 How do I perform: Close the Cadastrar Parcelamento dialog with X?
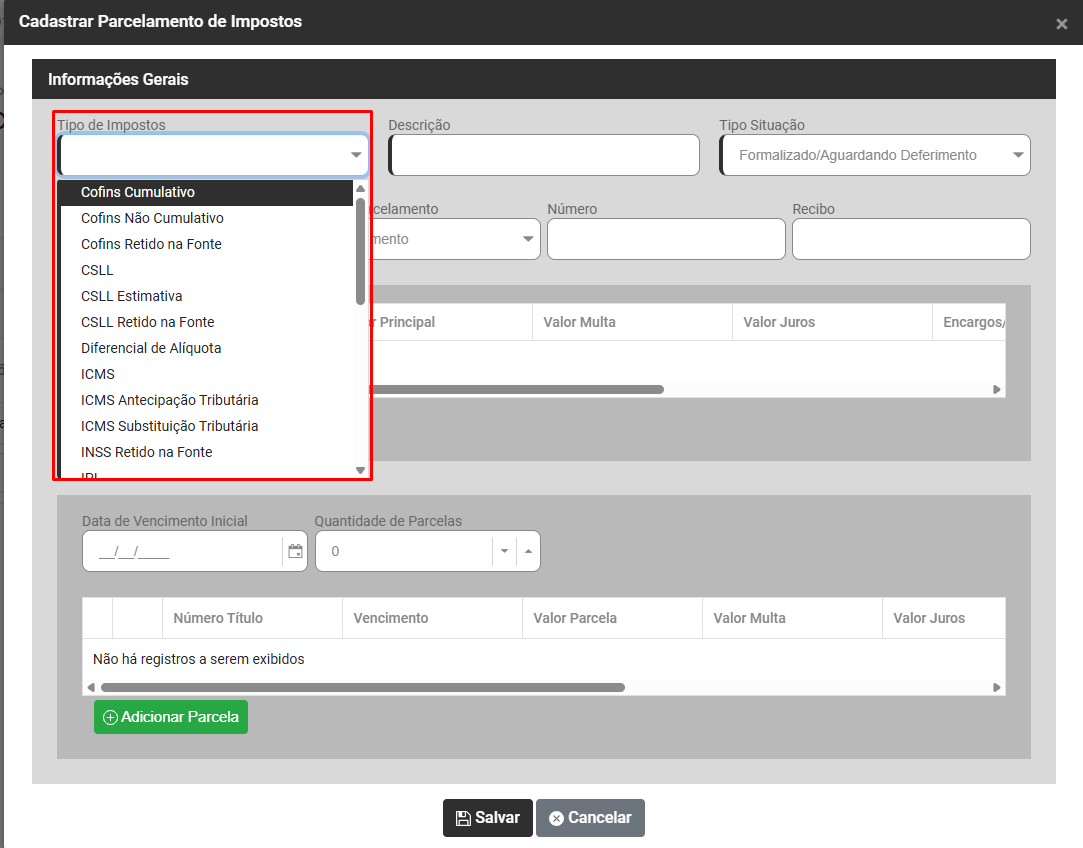point(1061,24)
